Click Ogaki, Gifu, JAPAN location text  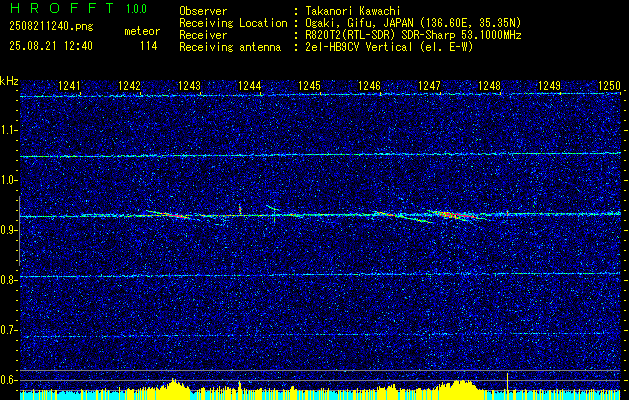[413, 23]
